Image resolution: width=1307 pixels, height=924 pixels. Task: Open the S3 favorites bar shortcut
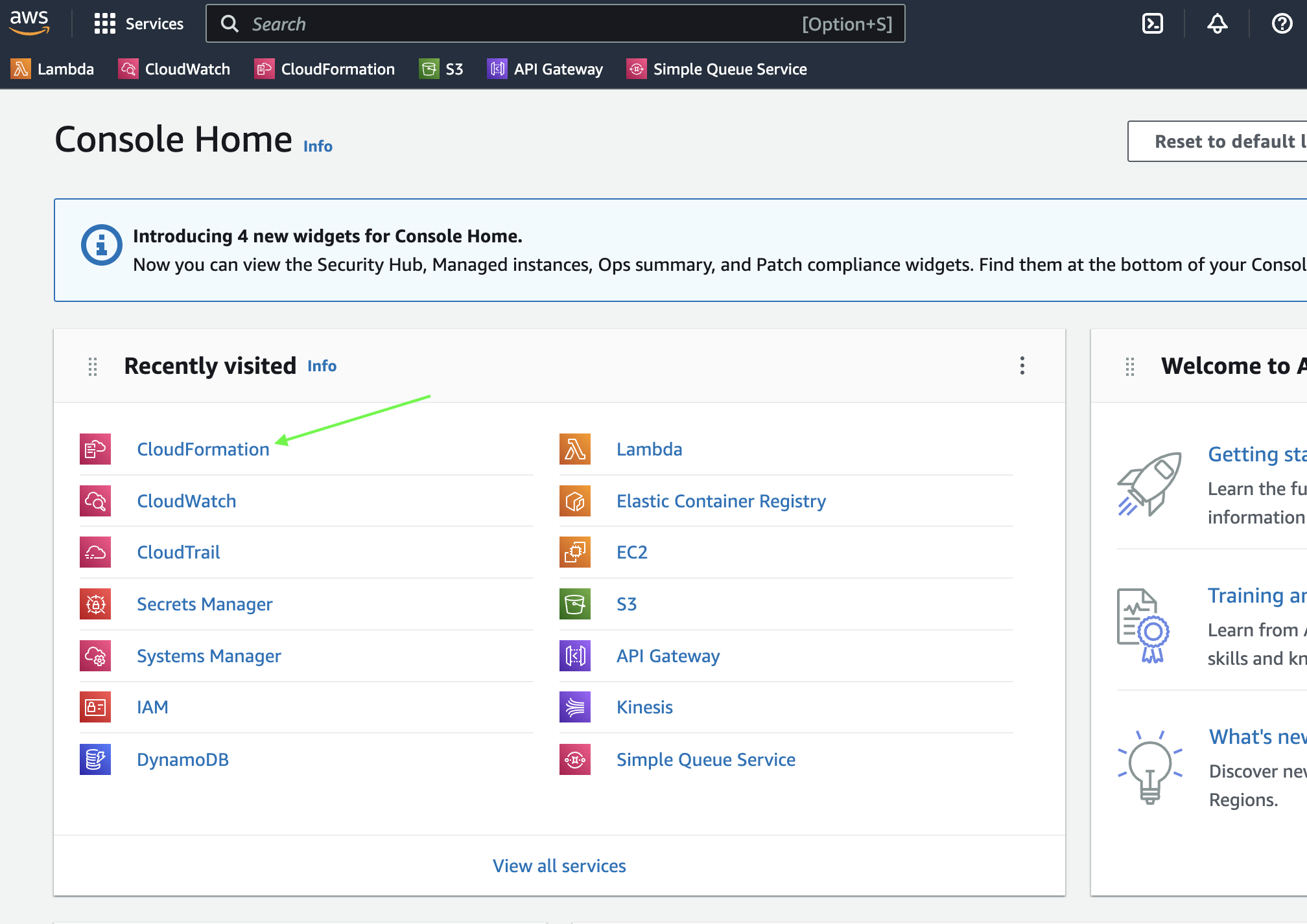click(442, 69)
